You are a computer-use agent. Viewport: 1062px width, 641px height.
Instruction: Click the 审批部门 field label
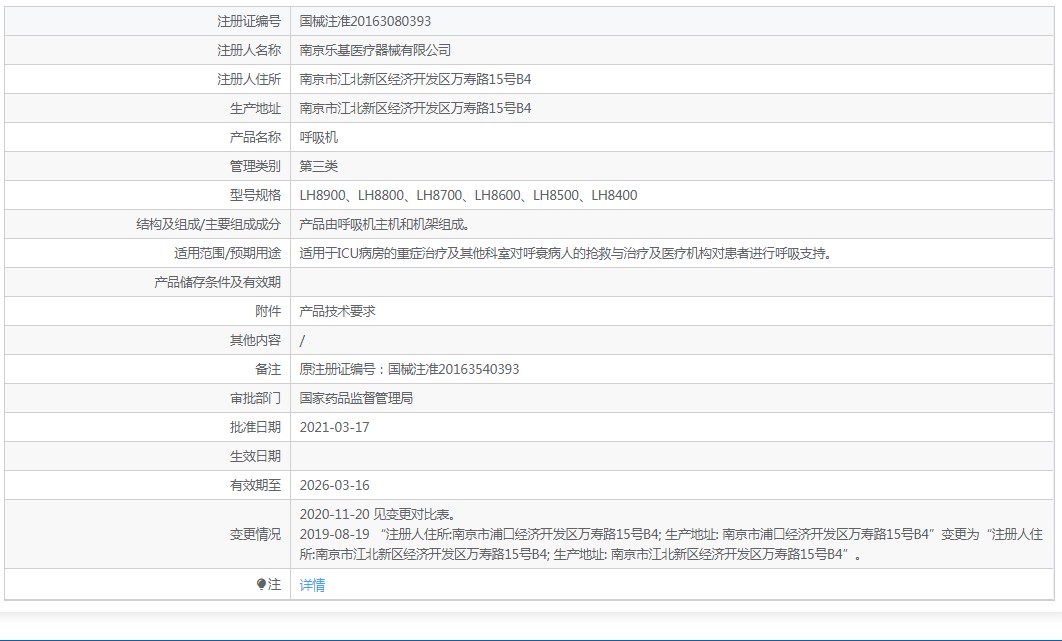tap(255, 398)
